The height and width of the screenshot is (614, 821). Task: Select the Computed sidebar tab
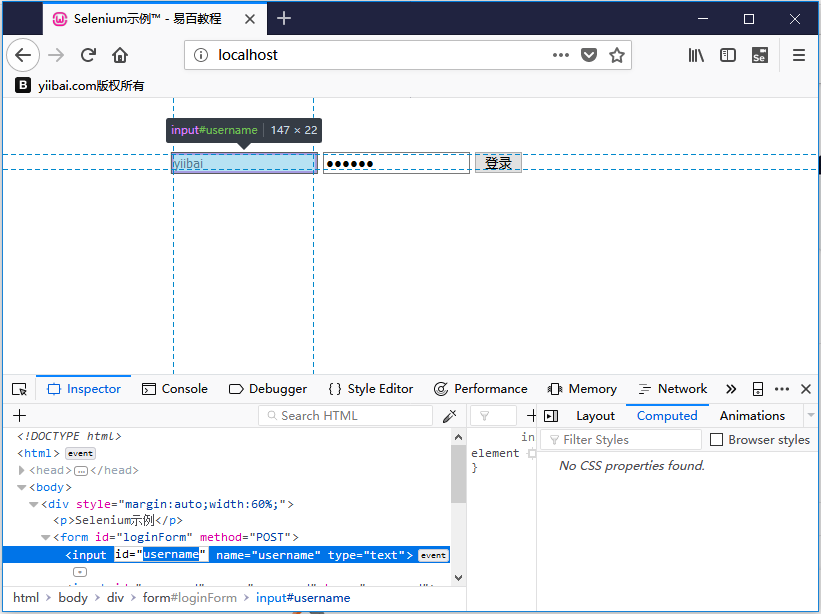point(667,416)
